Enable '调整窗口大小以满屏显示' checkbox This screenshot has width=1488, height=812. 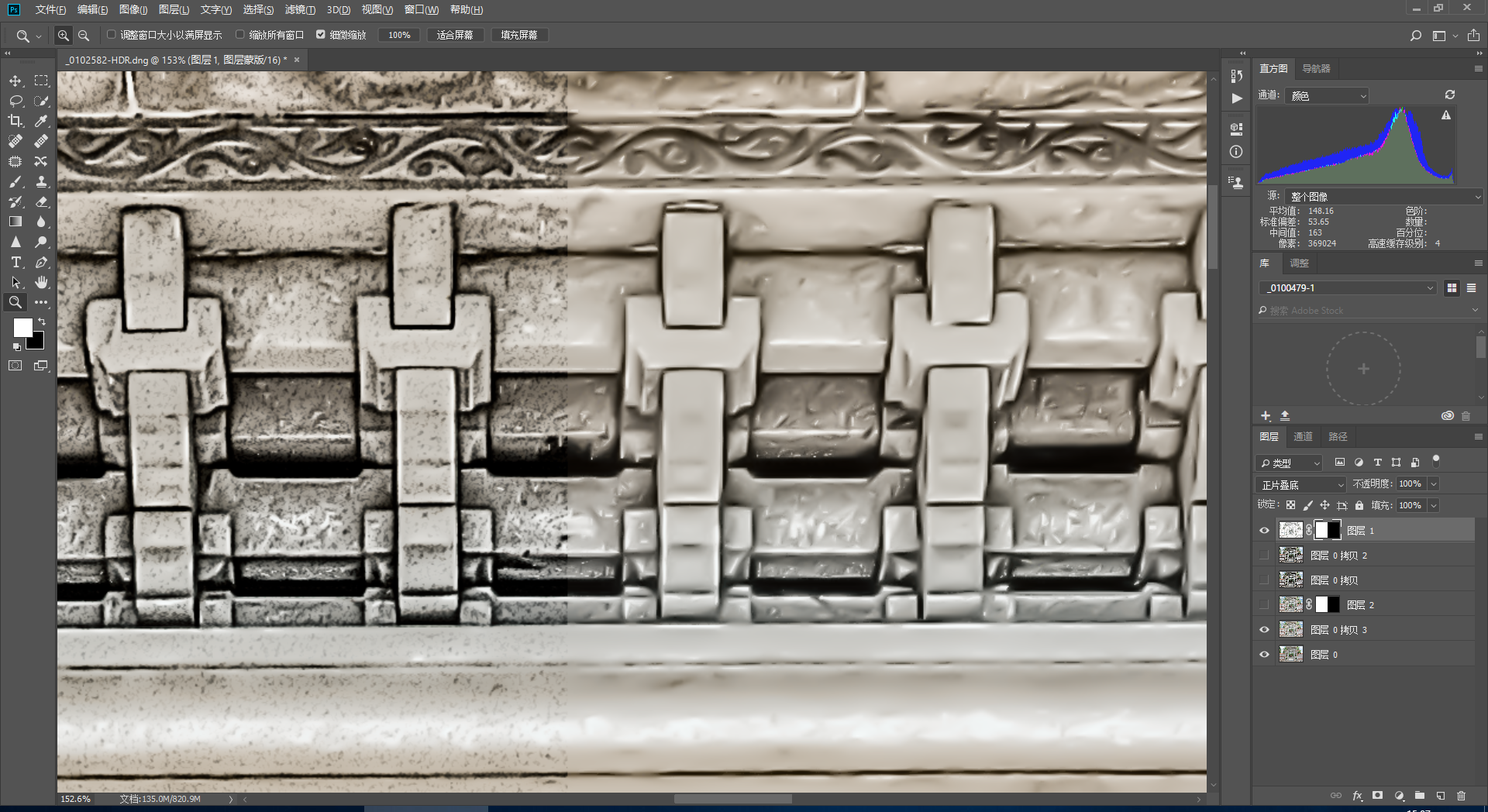(111, 35)
